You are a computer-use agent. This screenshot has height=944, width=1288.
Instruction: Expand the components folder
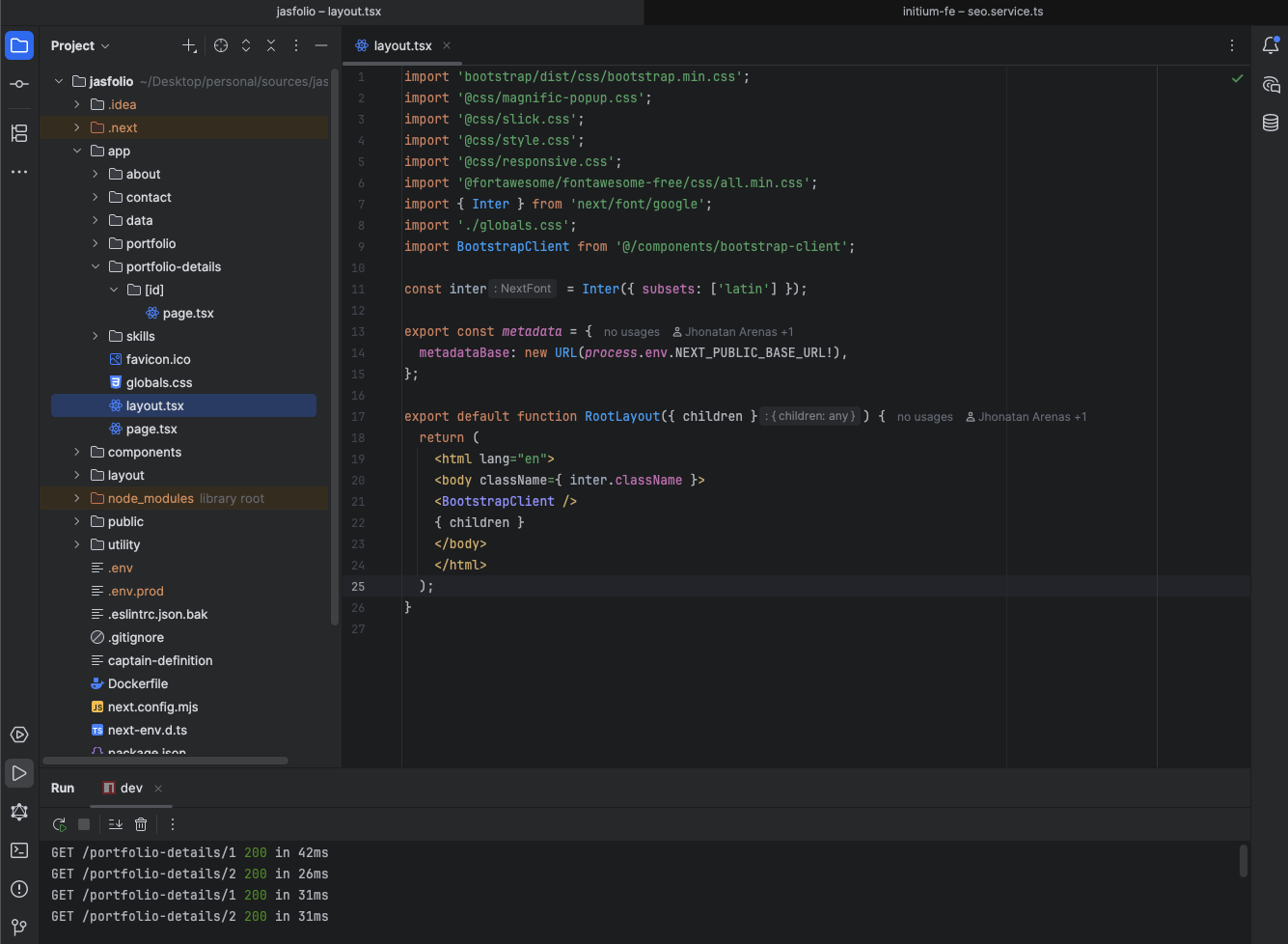(77, 452)
